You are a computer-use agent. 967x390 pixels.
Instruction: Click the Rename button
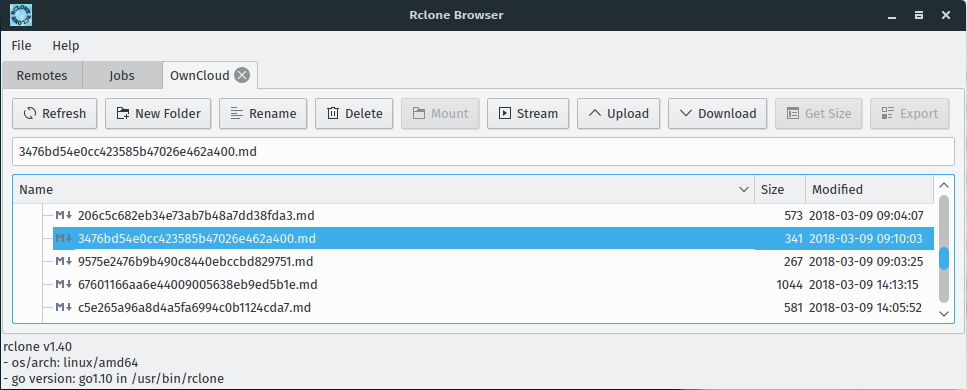coord(263,114)
